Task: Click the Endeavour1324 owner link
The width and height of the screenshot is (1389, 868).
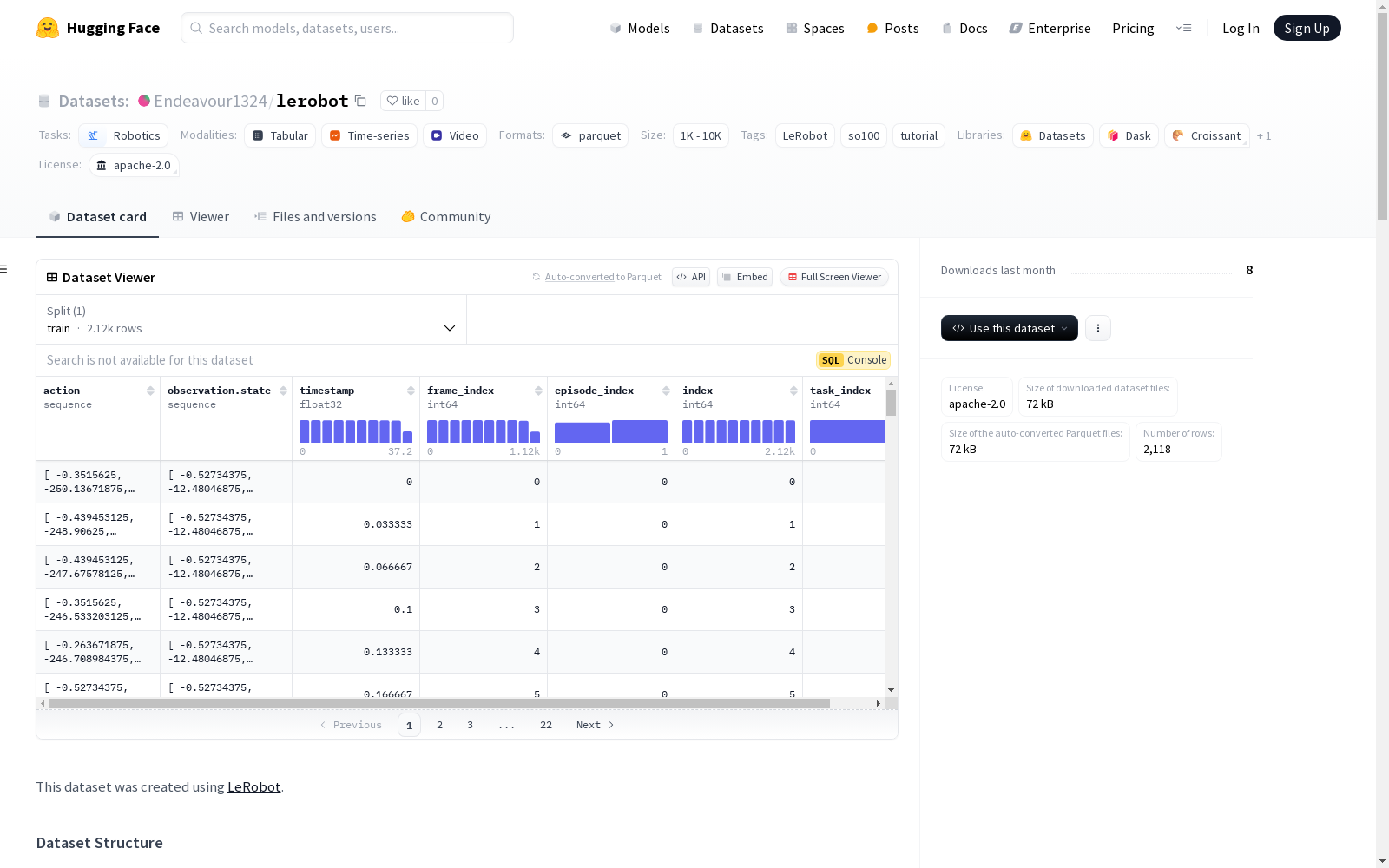Action: (x=210, y=101)
